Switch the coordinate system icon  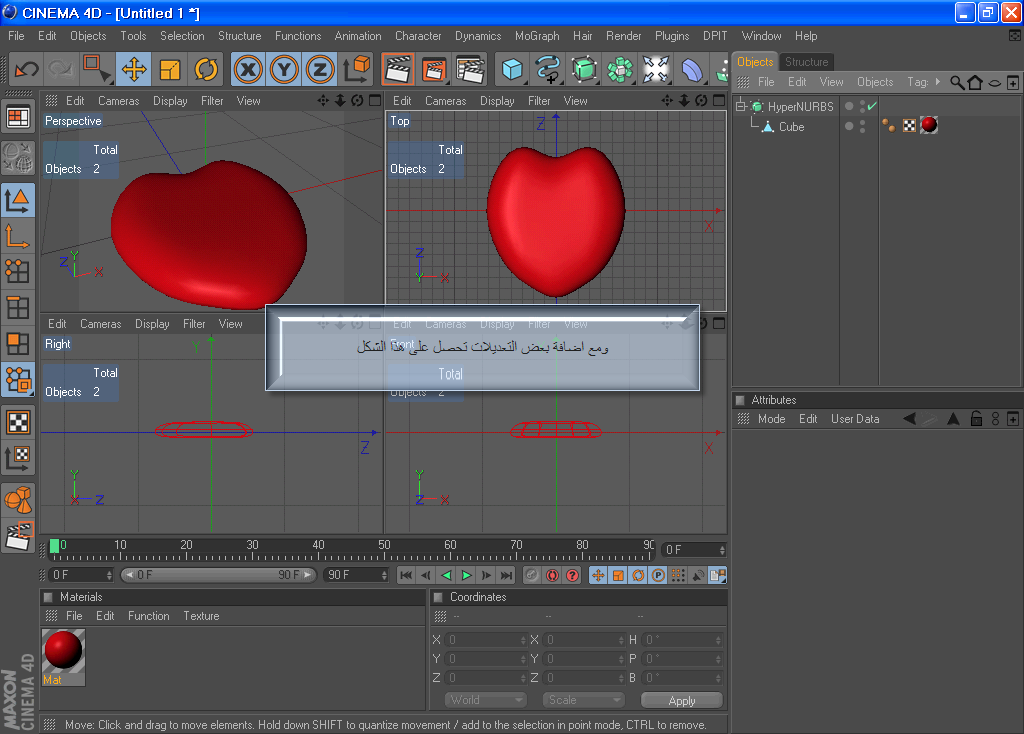[357, 69]
